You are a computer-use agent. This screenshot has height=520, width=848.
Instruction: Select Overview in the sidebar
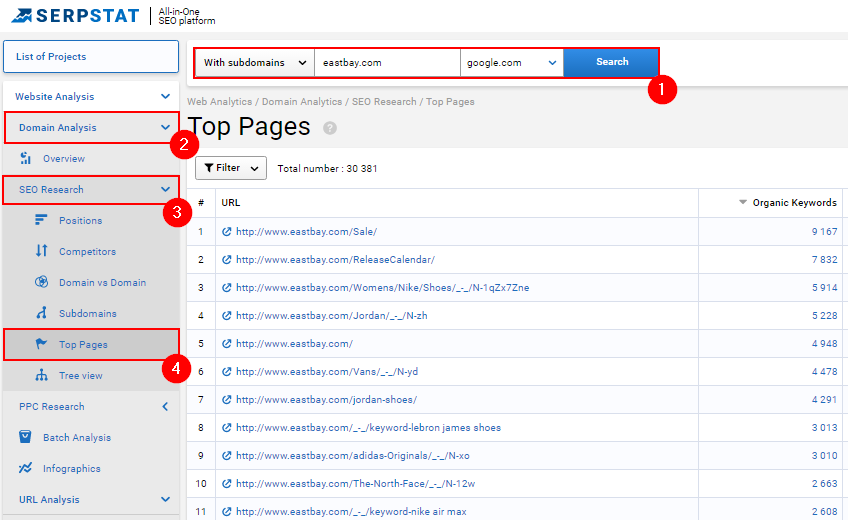pos(64,158)
